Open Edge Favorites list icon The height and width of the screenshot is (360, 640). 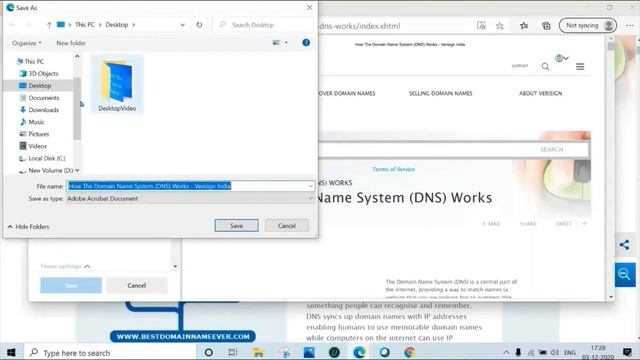click(524, 26)
